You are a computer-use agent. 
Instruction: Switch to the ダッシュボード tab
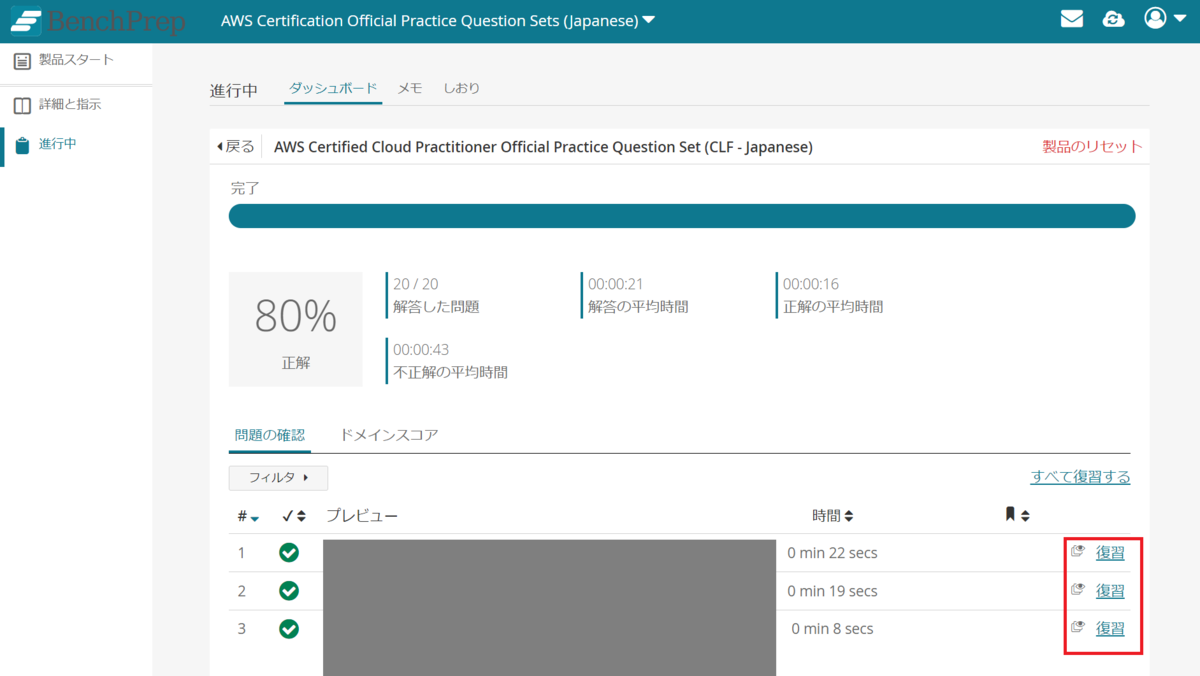click(x=333, y=88)
